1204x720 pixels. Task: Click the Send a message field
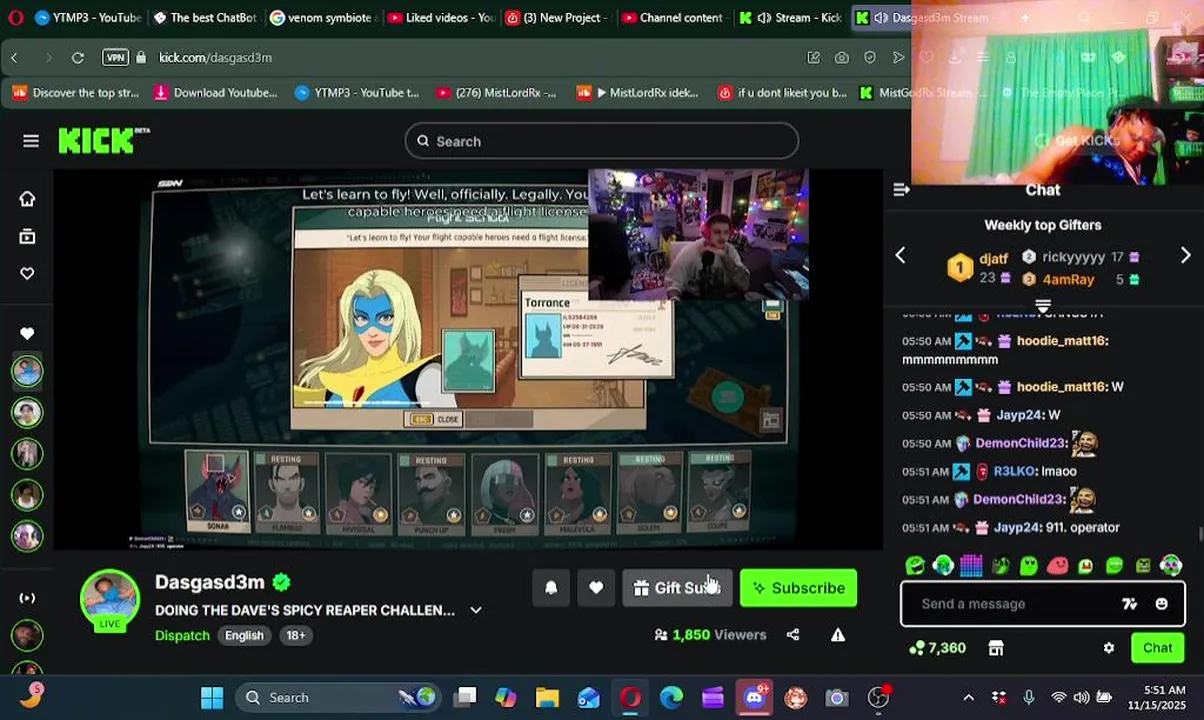(1015, 604)
